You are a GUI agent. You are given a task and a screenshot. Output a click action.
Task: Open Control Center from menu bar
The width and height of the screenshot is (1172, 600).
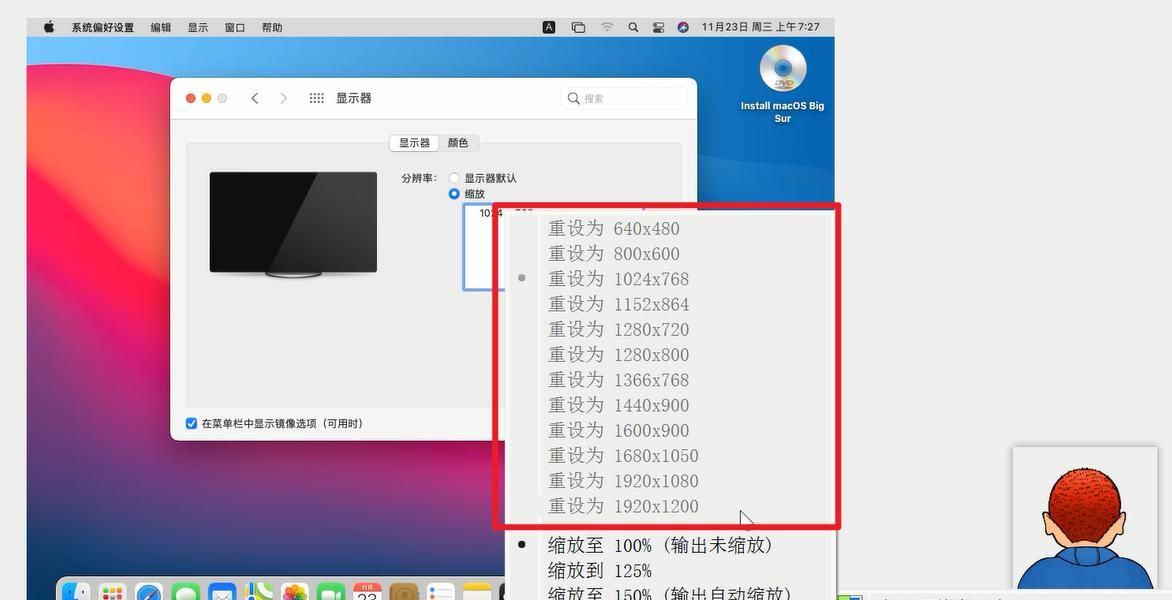click(658, 27)
